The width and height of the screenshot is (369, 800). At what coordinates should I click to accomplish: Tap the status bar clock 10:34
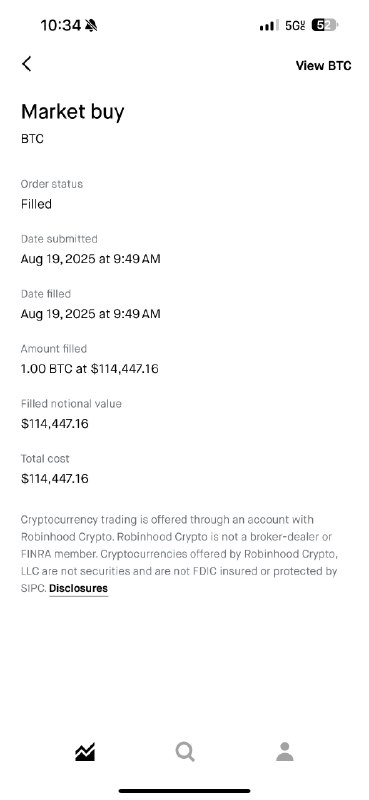click(x=61, y=25)
